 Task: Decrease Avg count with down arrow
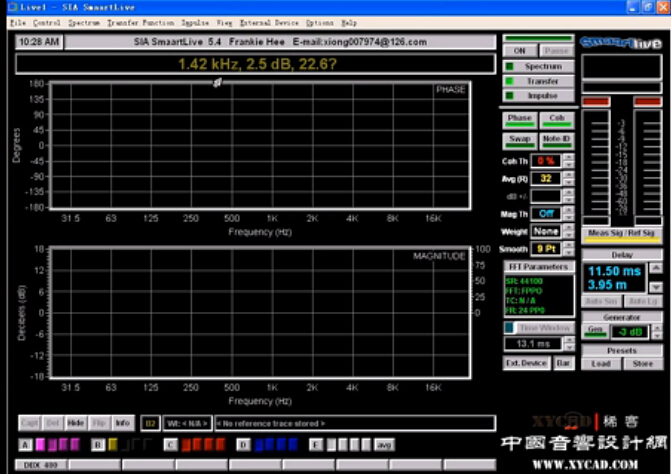568,182
